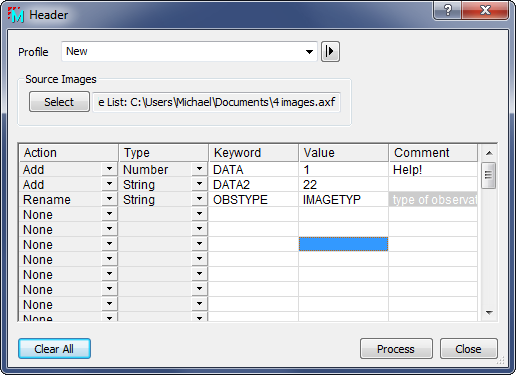This screenshot has height=375, width=516.
Task: Click the vertical scrollbar thumb
Action: (x=489, y=175)
